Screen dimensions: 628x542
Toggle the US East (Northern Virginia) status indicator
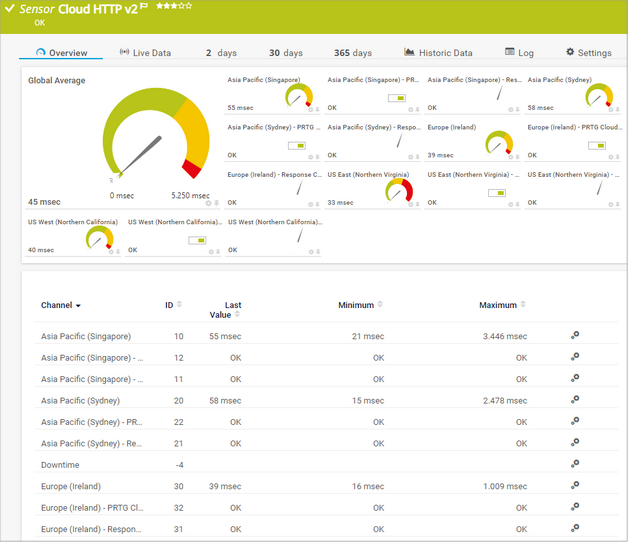[497, 193]
